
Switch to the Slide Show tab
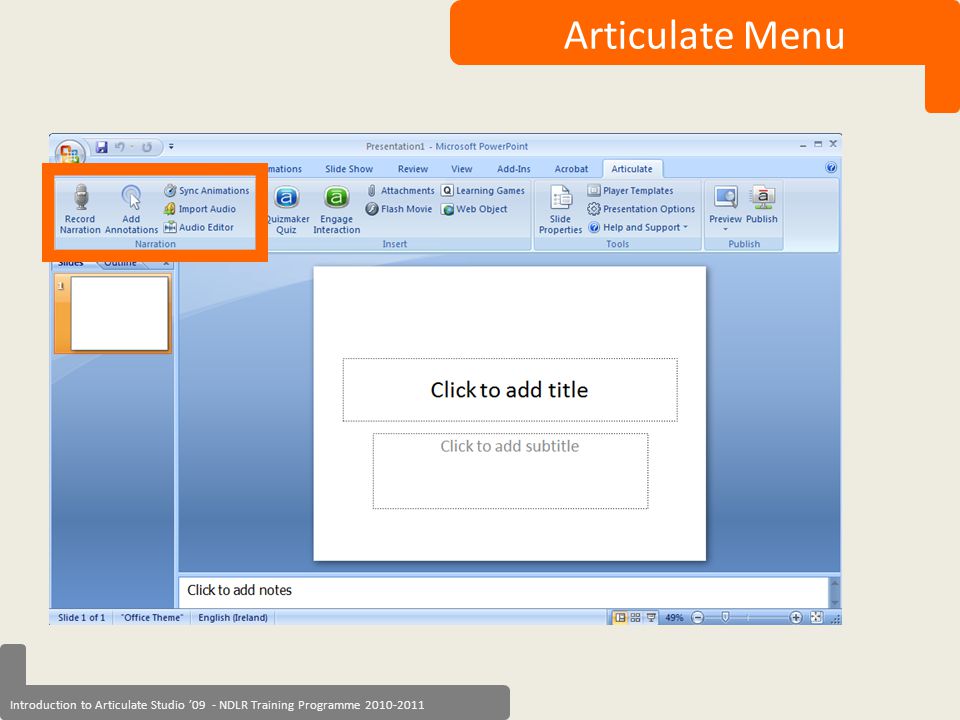pyautogui.click(x=349, y=169)
